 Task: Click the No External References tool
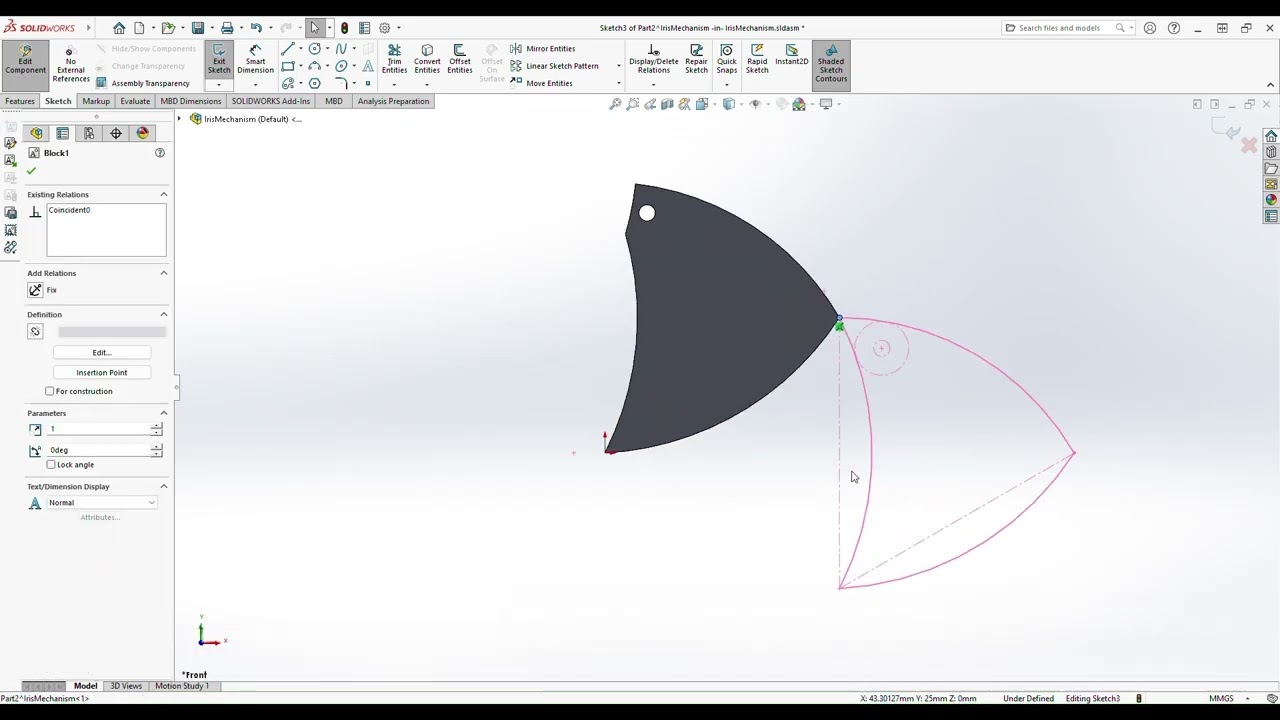(x=70, y=64)
